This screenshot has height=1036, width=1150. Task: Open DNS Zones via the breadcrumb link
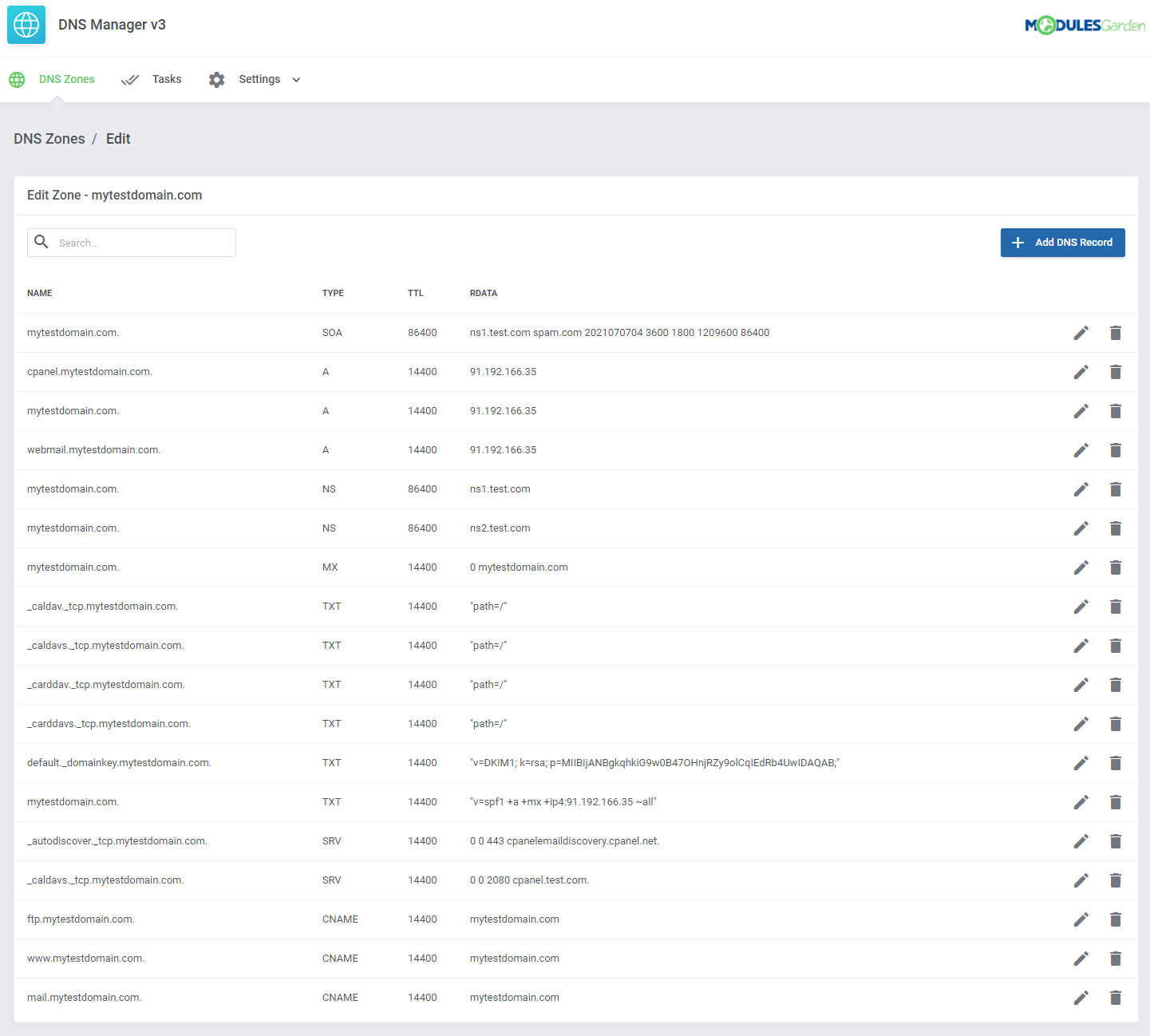point(49,139)
